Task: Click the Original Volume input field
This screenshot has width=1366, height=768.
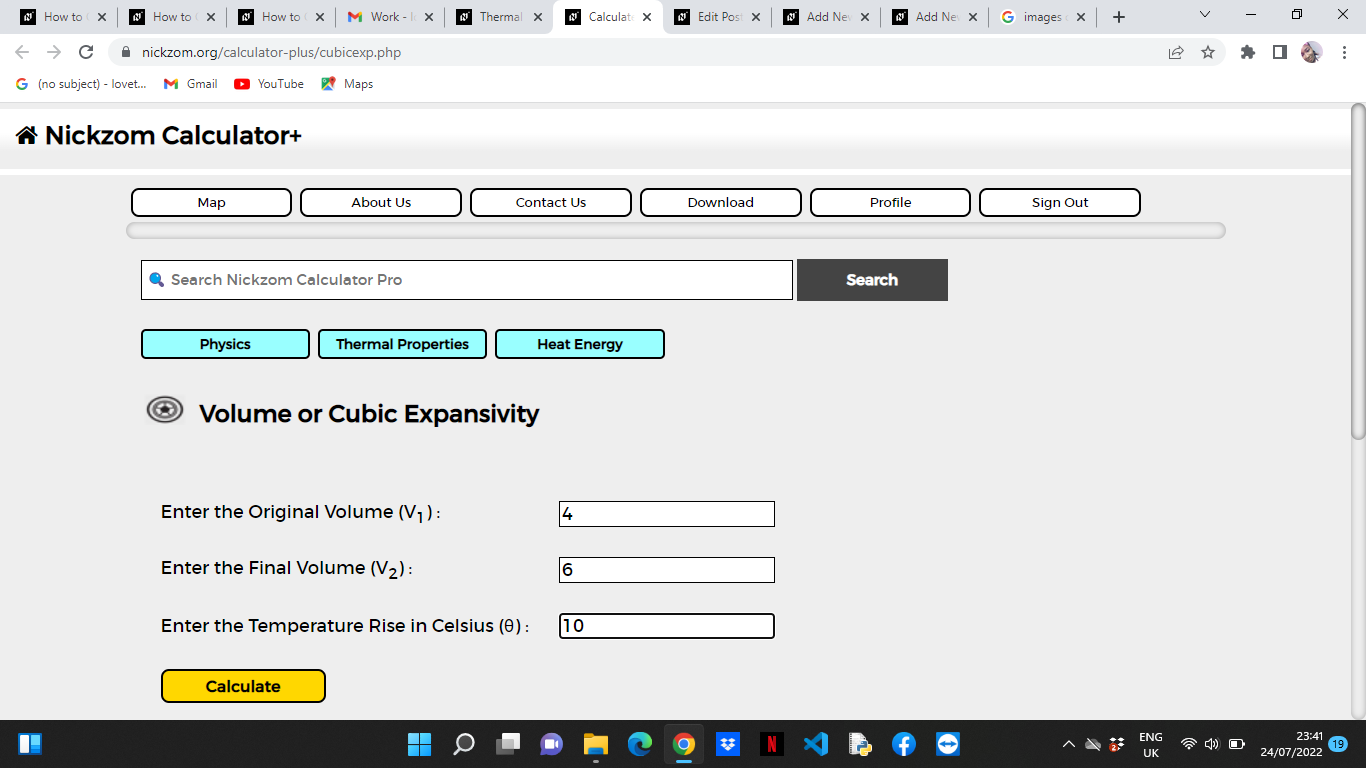Action: [x=667, y=514]
